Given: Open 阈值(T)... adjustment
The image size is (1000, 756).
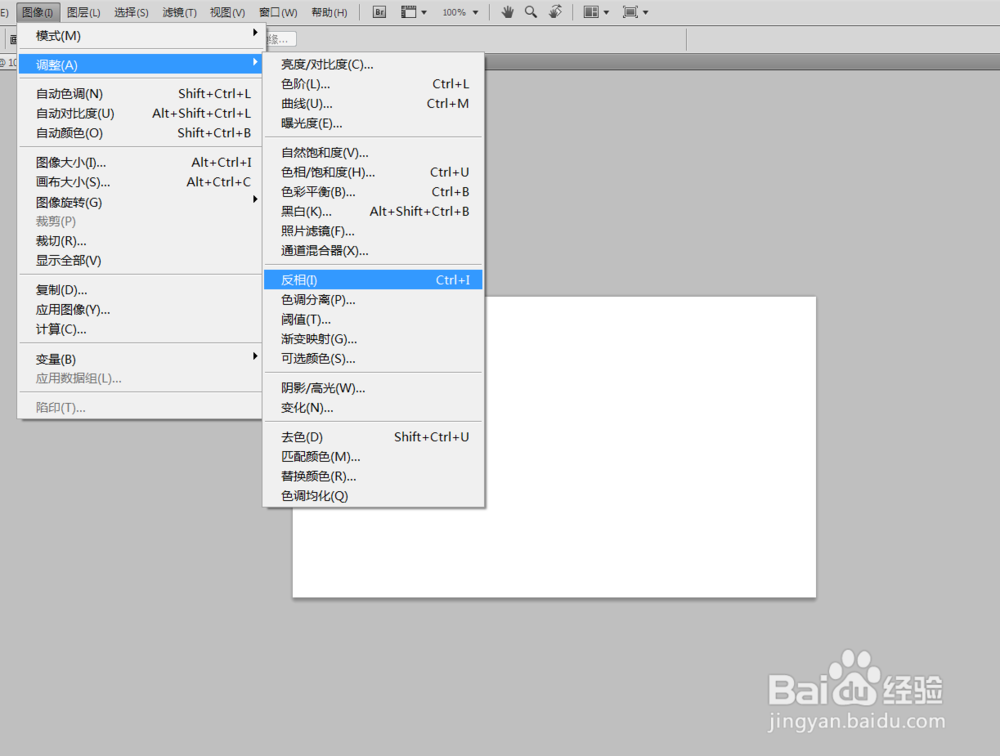Looking at the screenshot, I should click(373, 320).
